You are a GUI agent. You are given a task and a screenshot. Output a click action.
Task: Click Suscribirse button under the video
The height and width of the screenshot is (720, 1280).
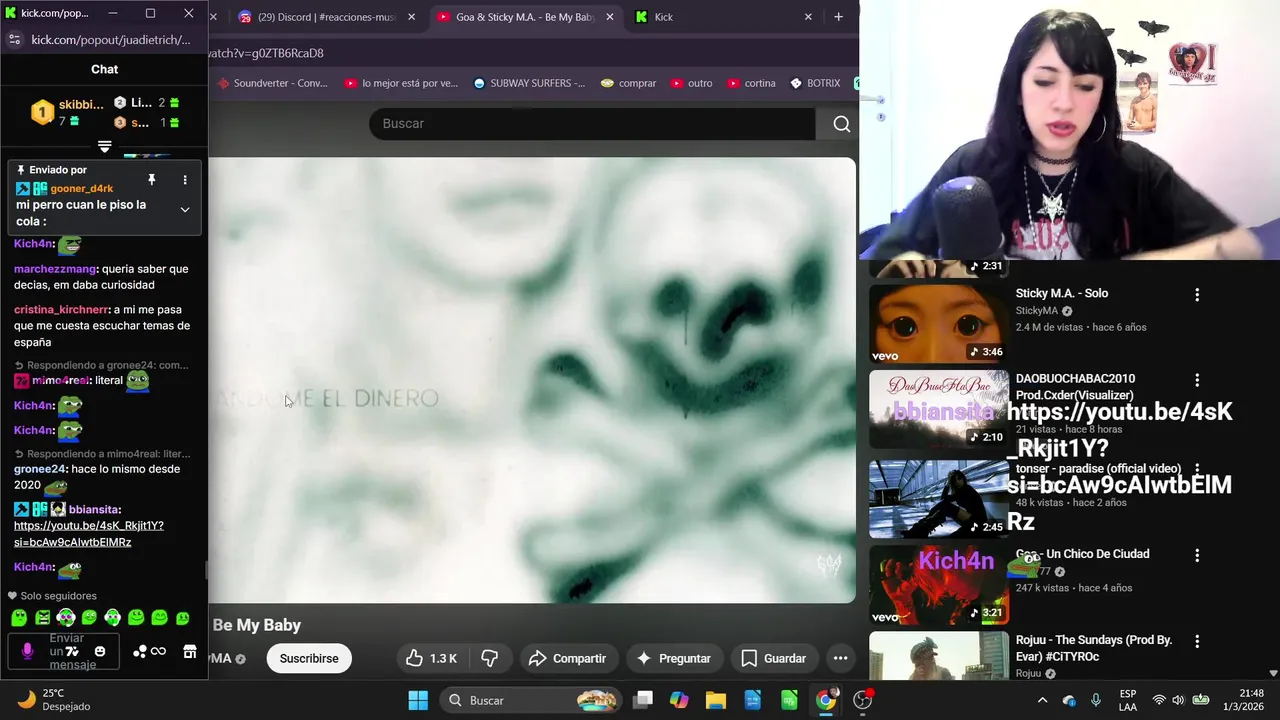(x=309, y=658)
